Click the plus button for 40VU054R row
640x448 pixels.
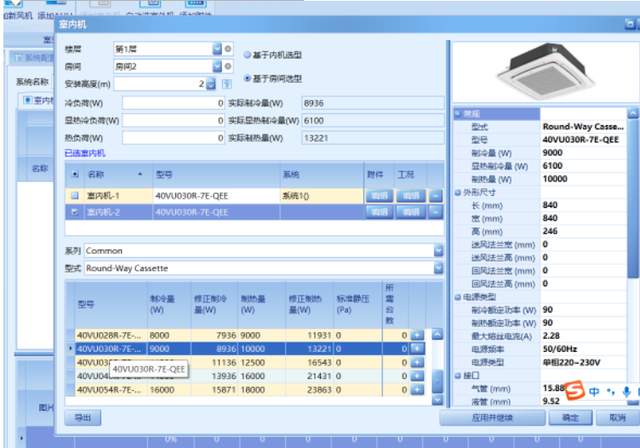click(417, 389)
